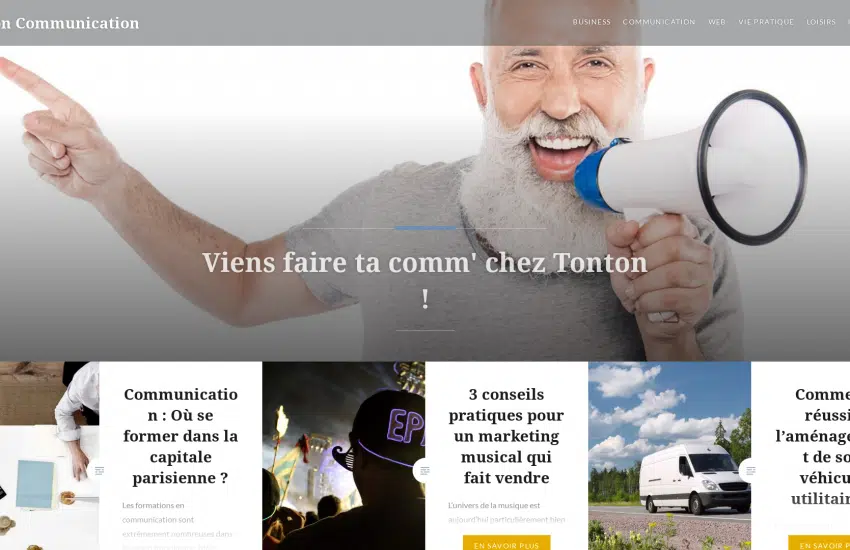Open 'Communication : Où se former' article title
This screenshot has width=850, height=550.
pyautogui.click(x=181, y=436)
